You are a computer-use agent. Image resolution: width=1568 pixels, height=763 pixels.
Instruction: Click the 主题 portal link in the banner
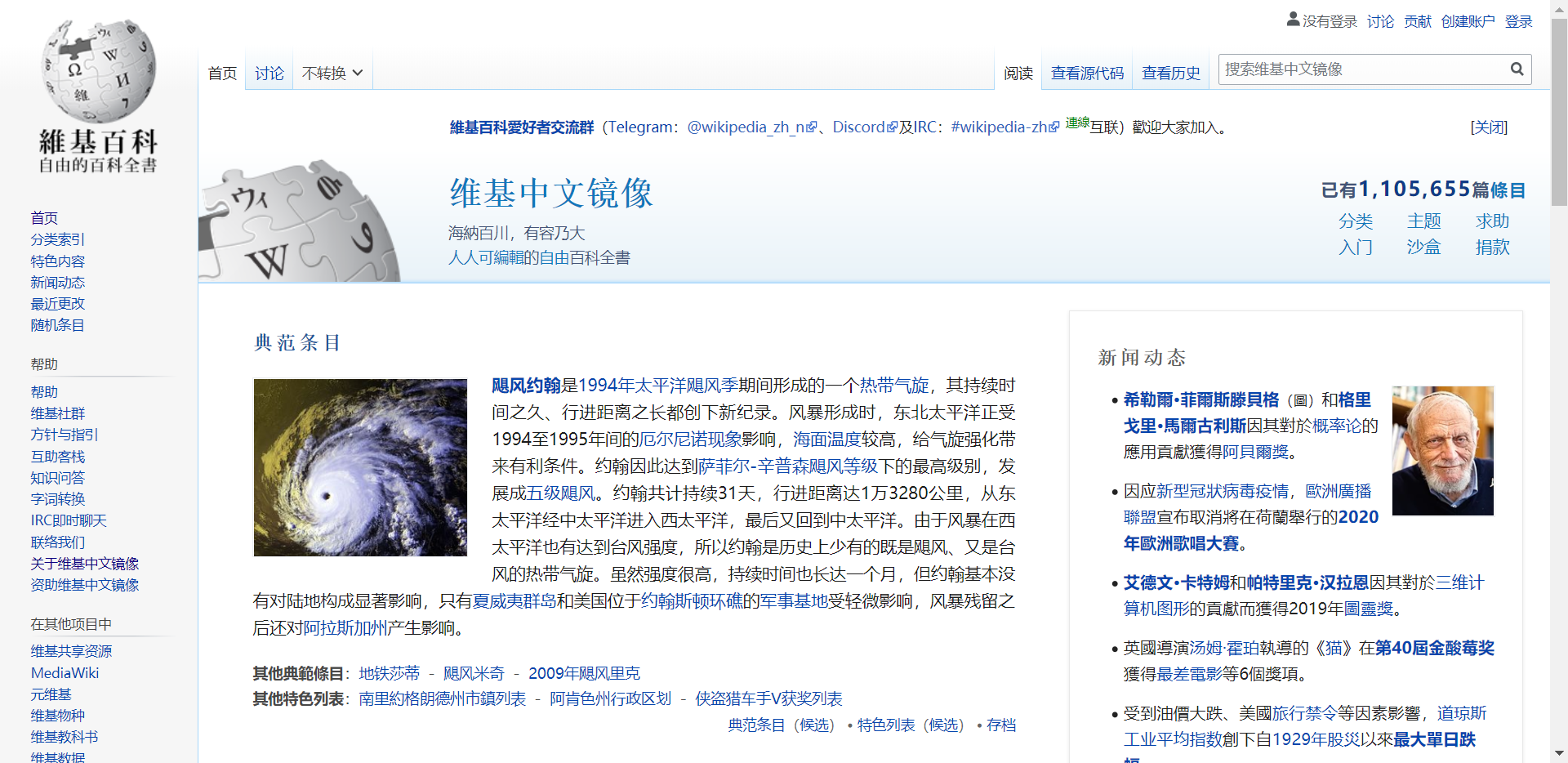pyautogui.click(x=1424, y=221)
